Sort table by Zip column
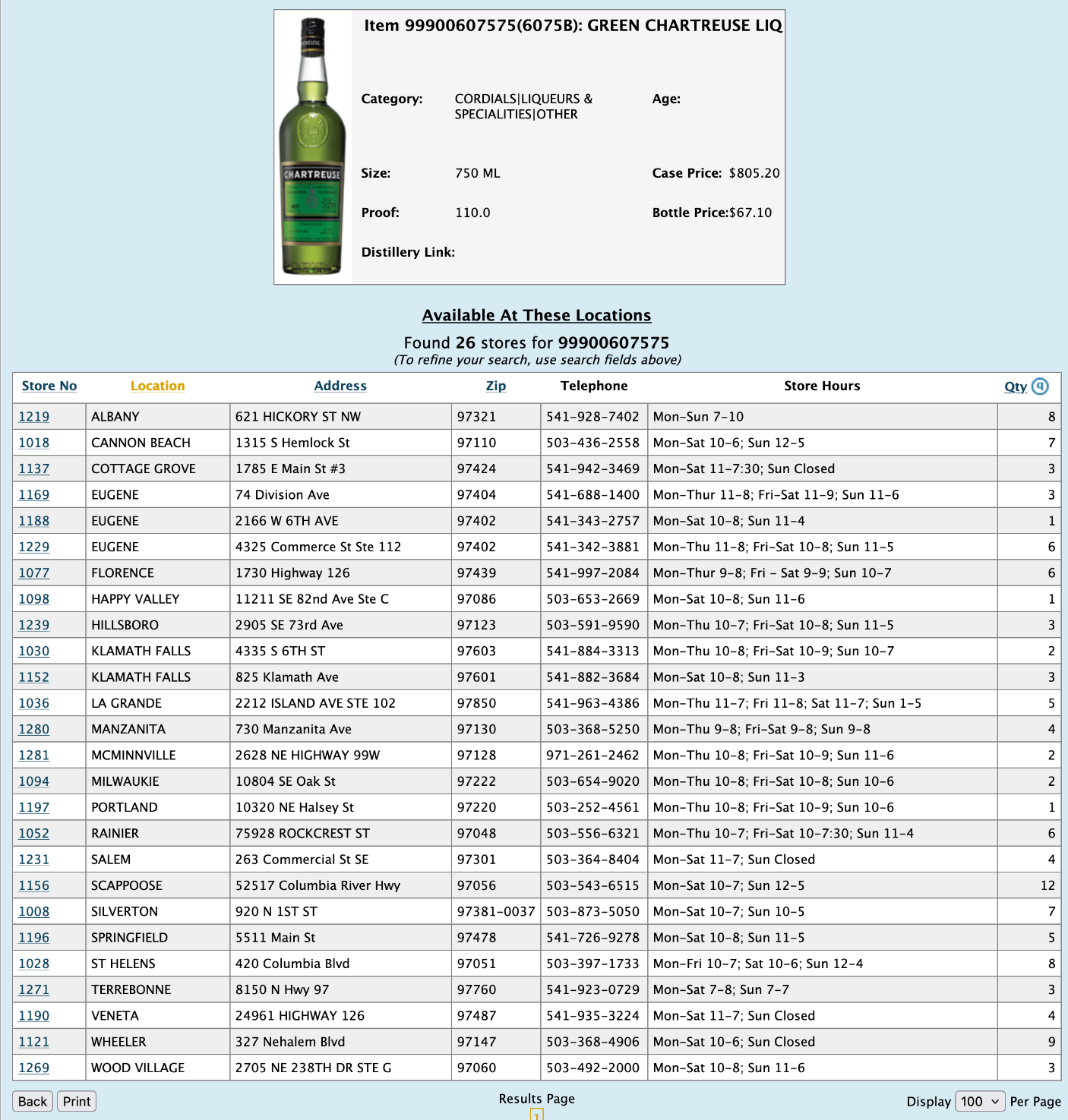Screen dimensions: 1068x1120 [x=495, y=386]
